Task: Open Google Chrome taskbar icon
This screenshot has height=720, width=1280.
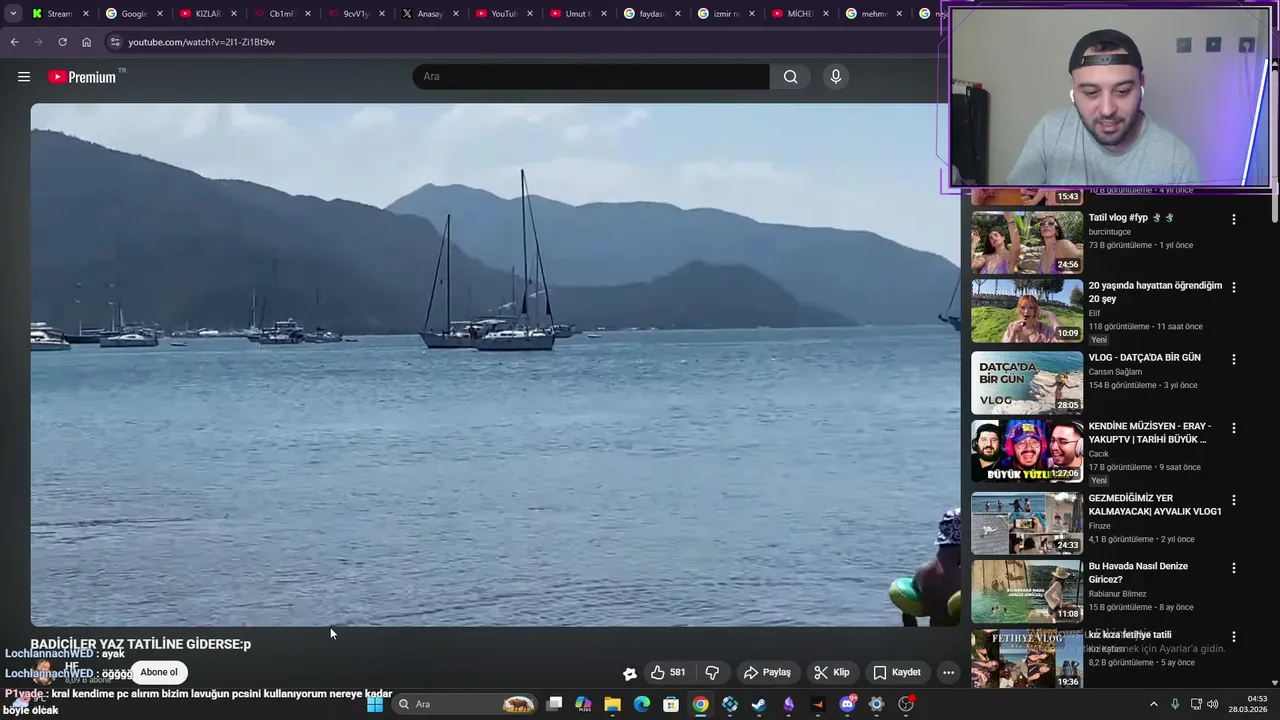Action: [701, 704]
